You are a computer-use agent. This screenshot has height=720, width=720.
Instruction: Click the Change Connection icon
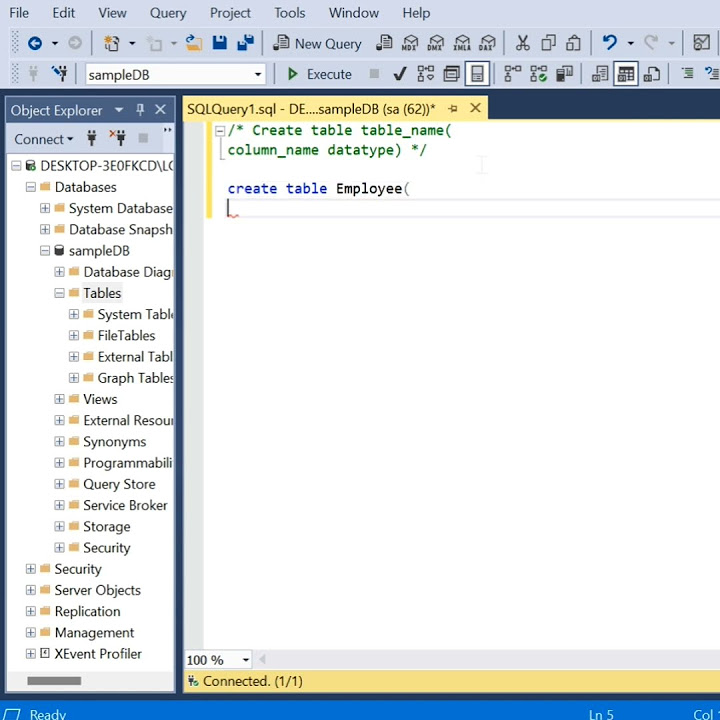point(59,73)
